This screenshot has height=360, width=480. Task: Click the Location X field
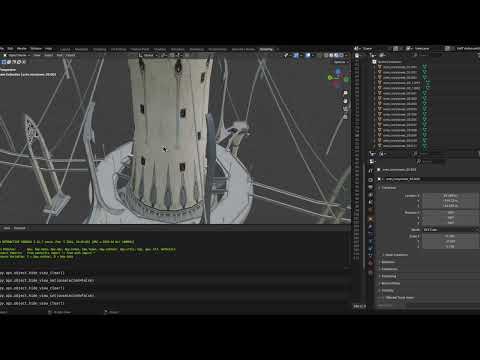pyautogui.click(x=450, y=196)
